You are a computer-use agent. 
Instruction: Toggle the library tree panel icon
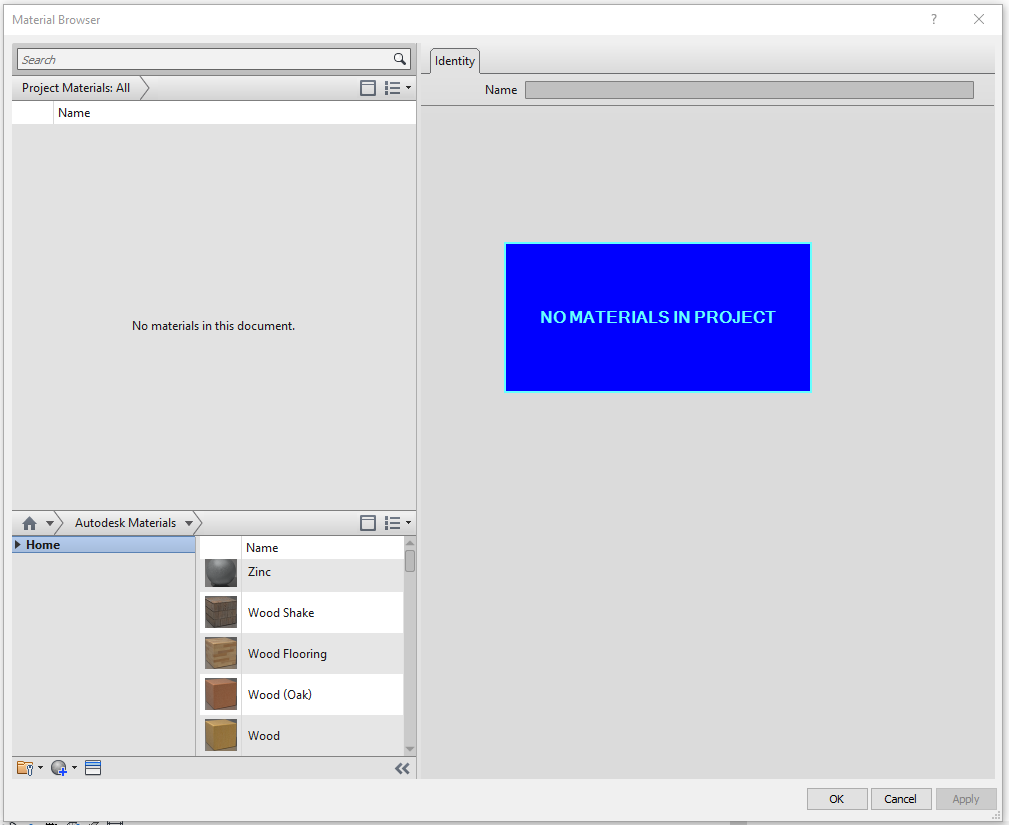(367, 523)
